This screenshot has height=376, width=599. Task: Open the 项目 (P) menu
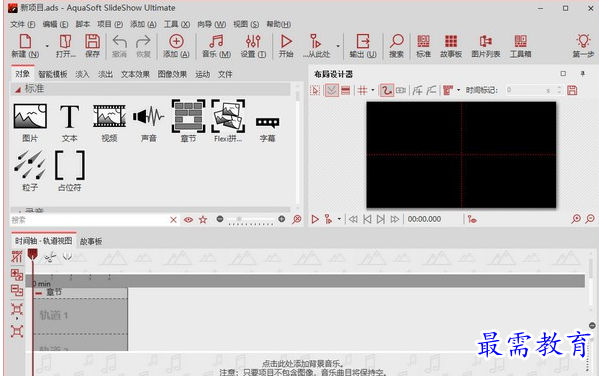coord(110,24)
